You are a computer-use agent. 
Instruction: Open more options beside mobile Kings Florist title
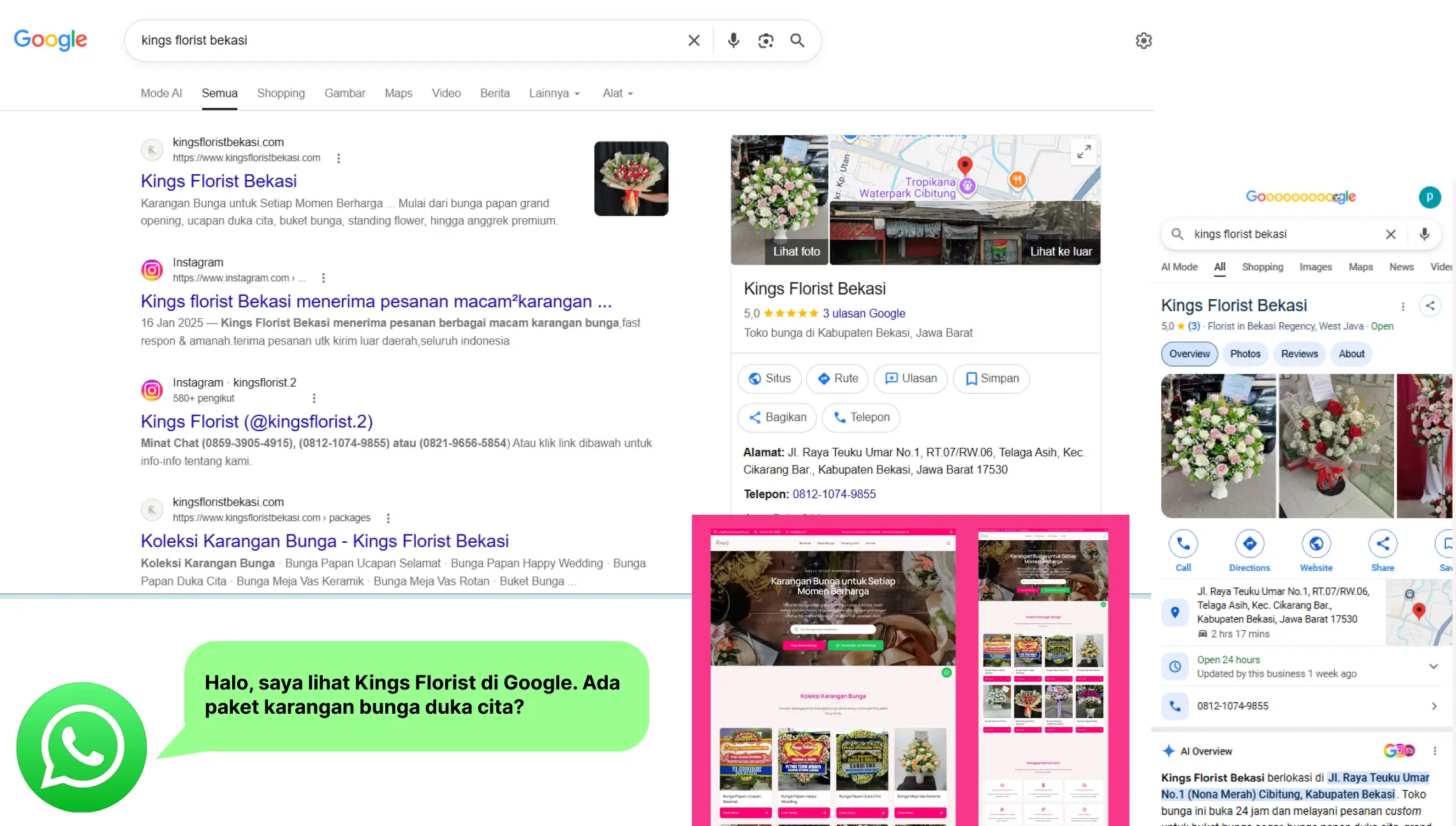pos(1402,307)
